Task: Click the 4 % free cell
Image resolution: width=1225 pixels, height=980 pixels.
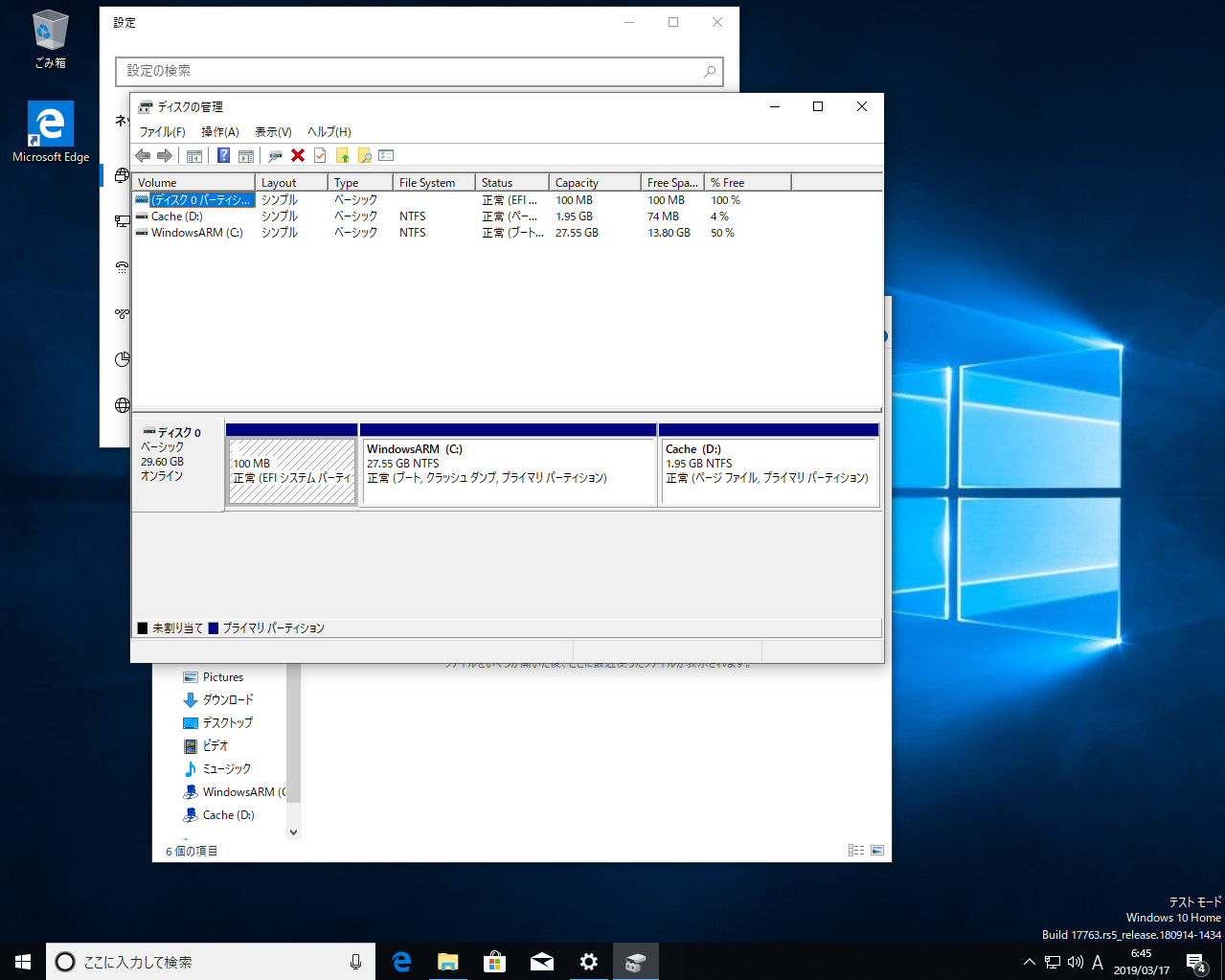Action: [x=719, y=217]
